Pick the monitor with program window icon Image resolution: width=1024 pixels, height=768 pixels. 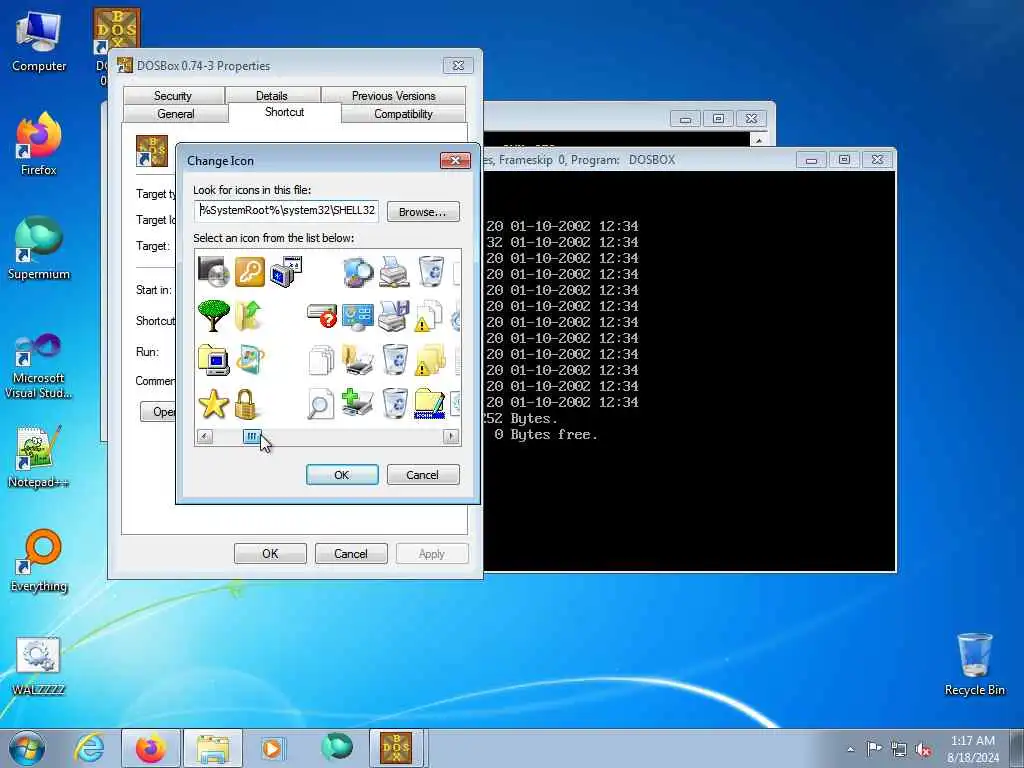[x=285, y=271]
